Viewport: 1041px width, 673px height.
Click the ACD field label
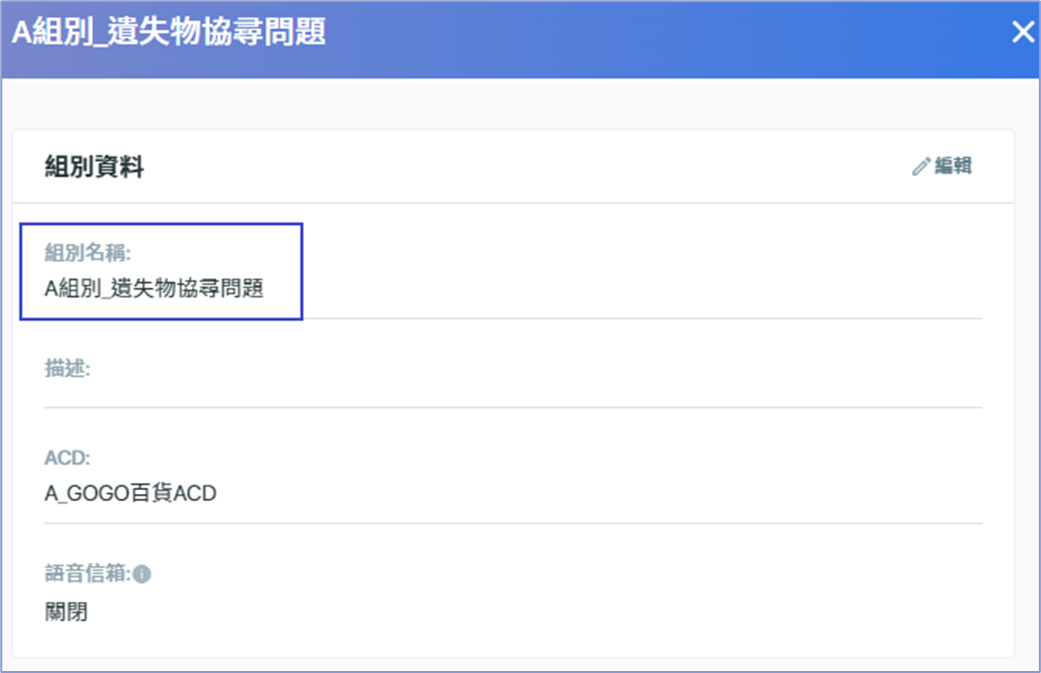(x=68, y=458)
